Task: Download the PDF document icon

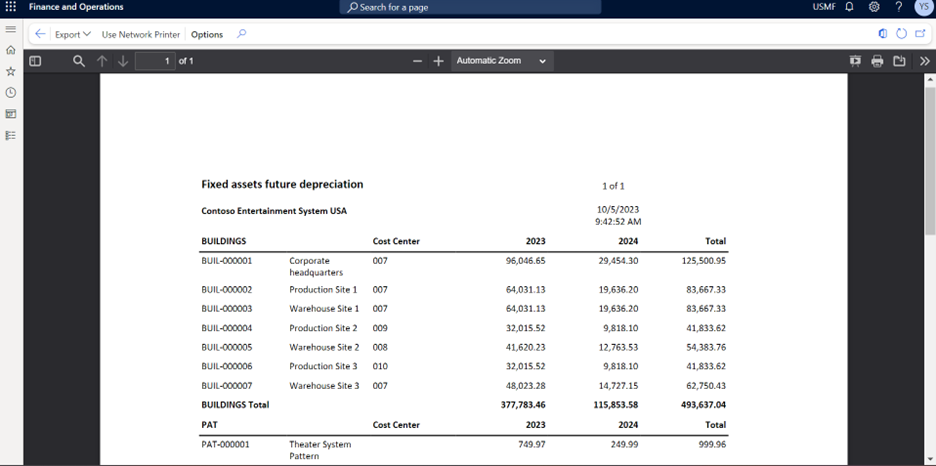Action: [899, 61]
